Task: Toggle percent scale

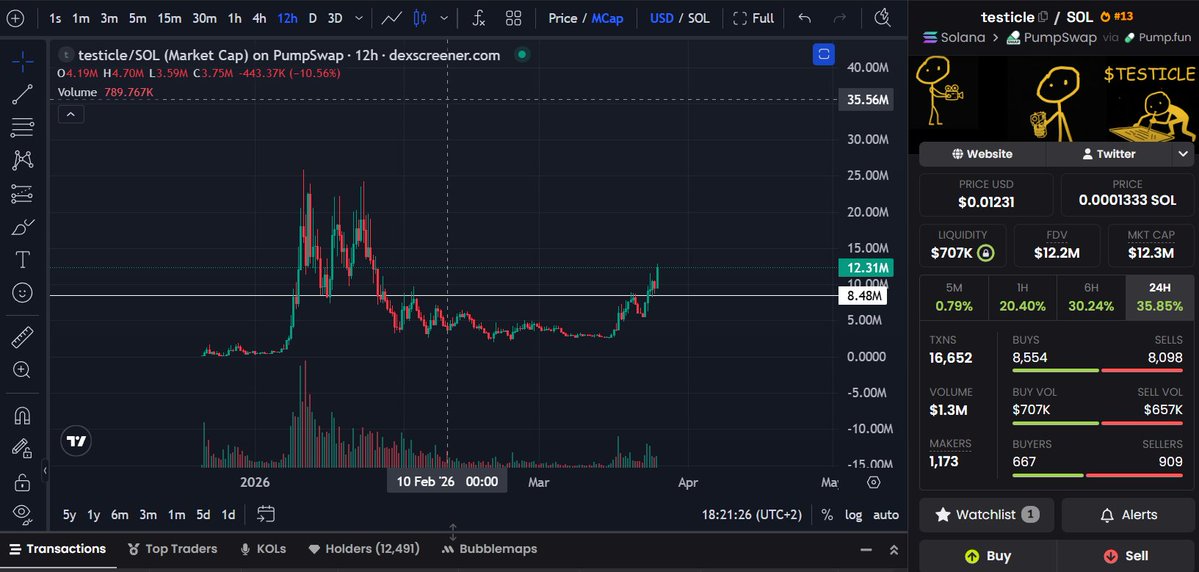Action: (827, 515)
